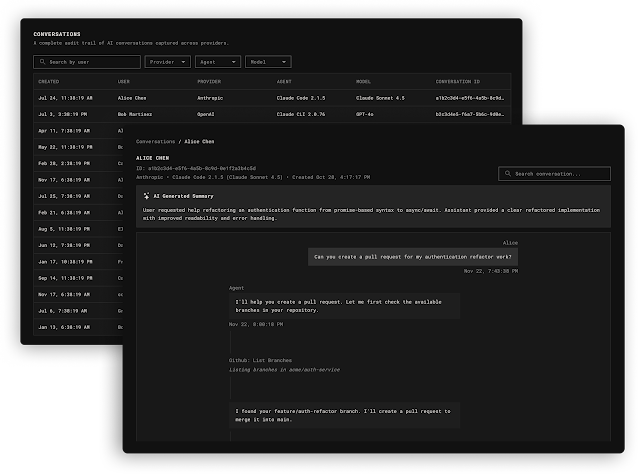Click the magnifier icon in Search conversation box
Viewport: 640px width, 476px height.
pyautogui.click(x=508, y=174)
